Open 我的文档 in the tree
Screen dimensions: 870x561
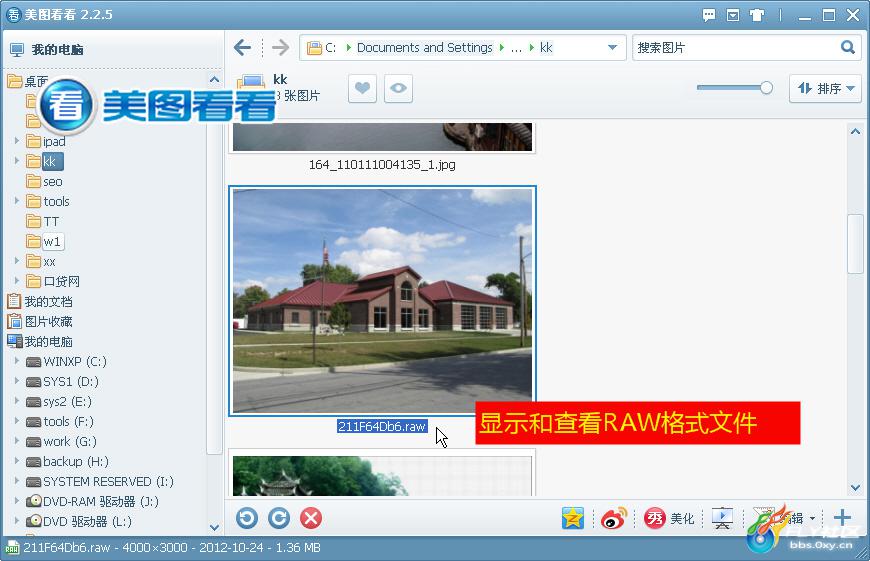pyautogui.click(x=48, y=301)
